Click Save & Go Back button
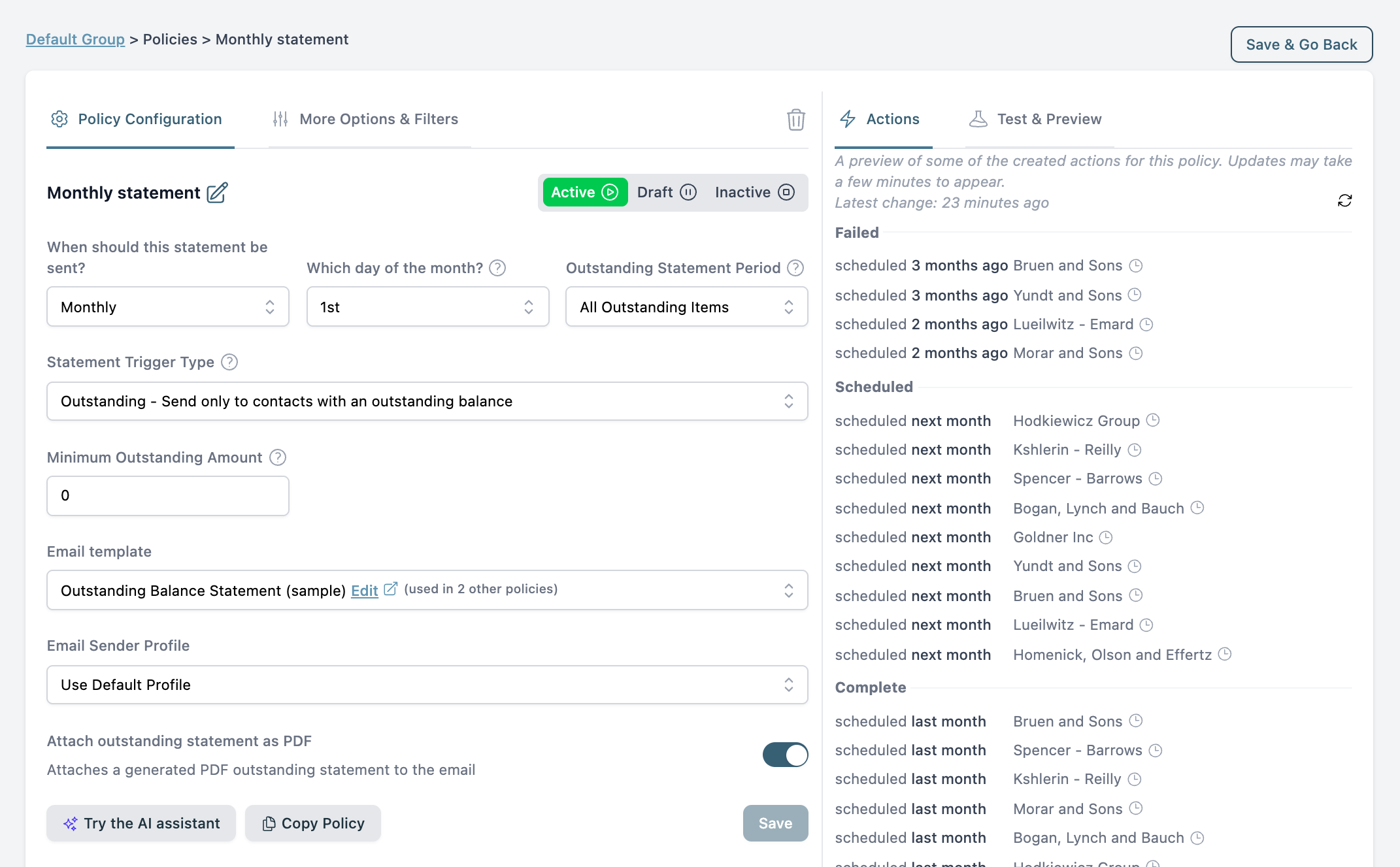The image size is (1400, 867). click(1301, 44)
